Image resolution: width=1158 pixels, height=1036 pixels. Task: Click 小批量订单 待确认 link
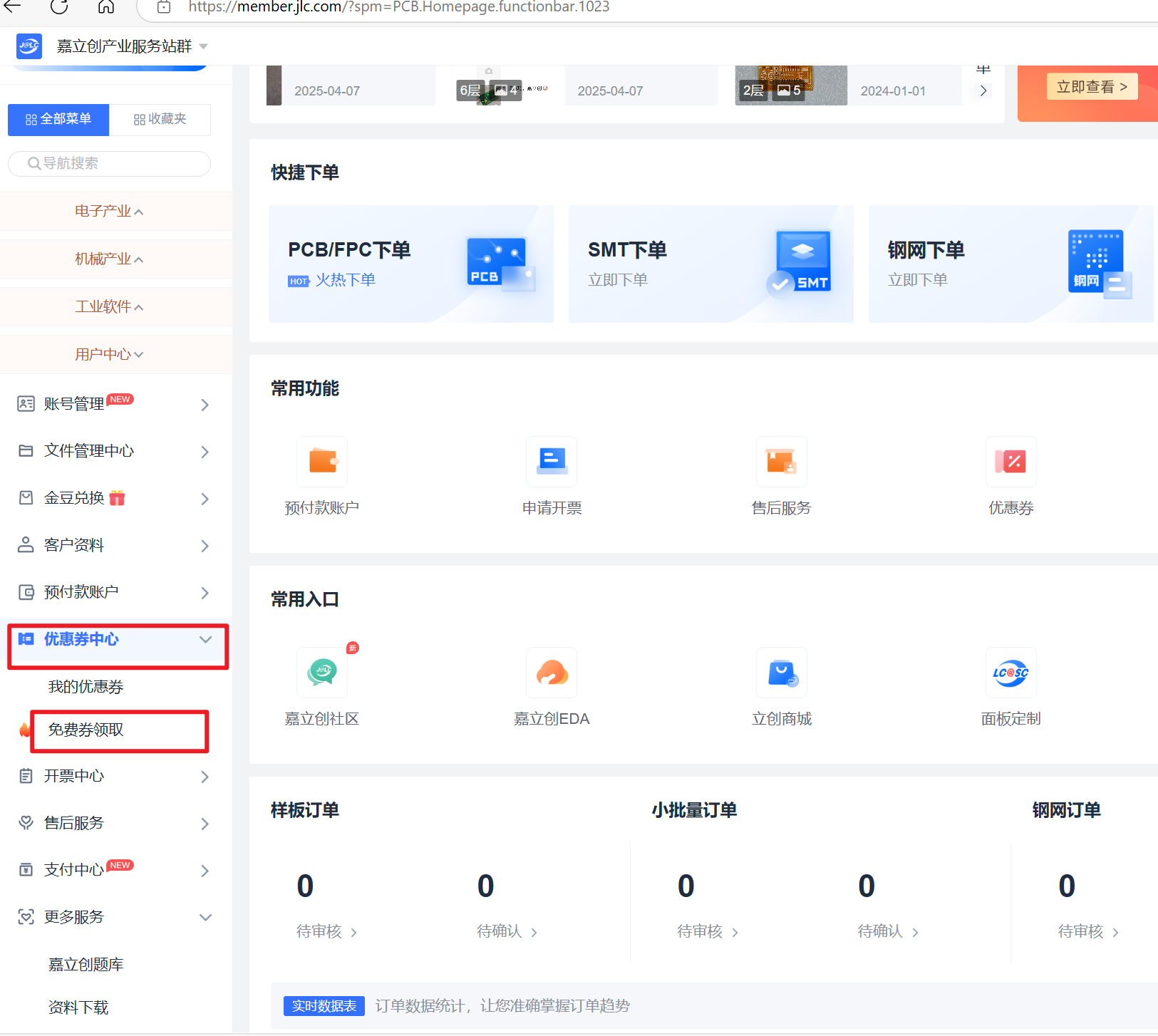[888, 931]
